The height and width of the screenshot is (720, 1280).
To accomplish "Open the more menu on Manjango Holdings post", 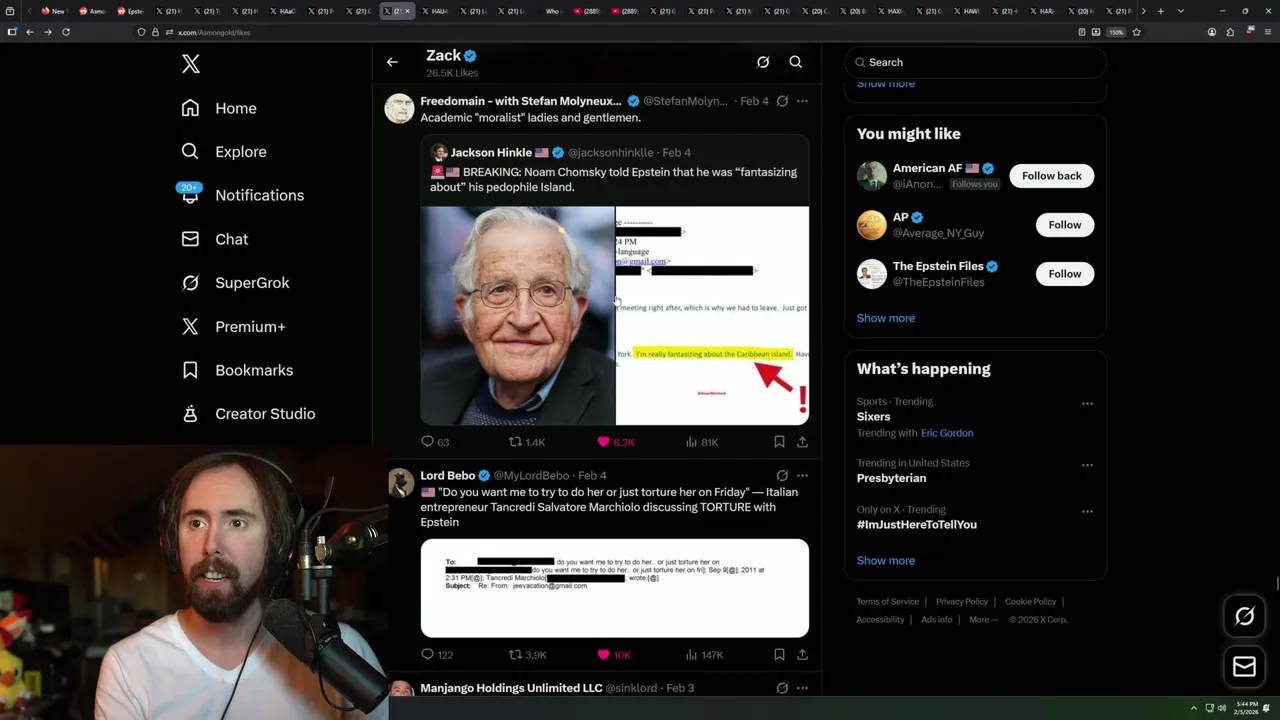I will click(802, 688).
